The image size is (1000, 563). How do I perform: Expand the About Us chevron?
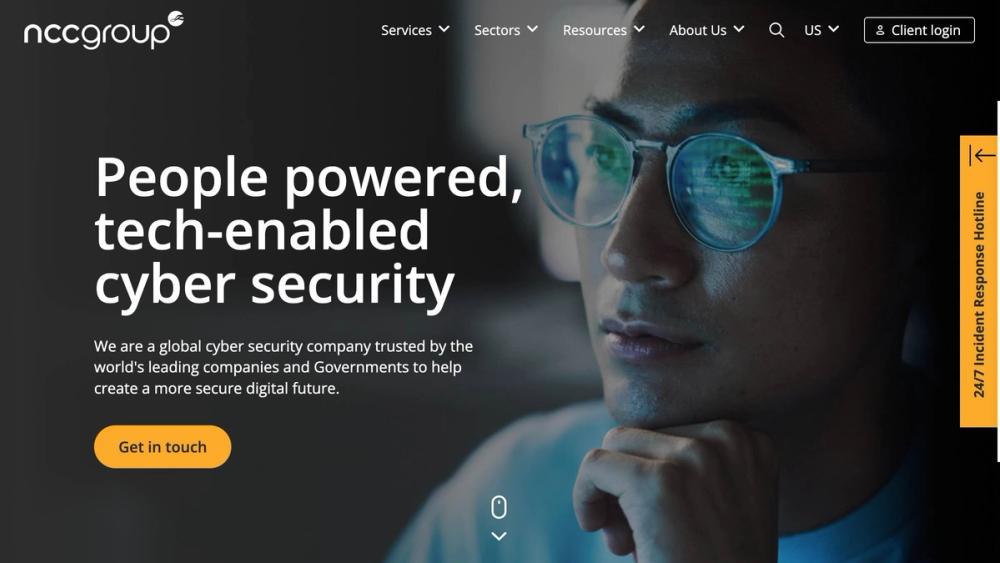[739, 29]
